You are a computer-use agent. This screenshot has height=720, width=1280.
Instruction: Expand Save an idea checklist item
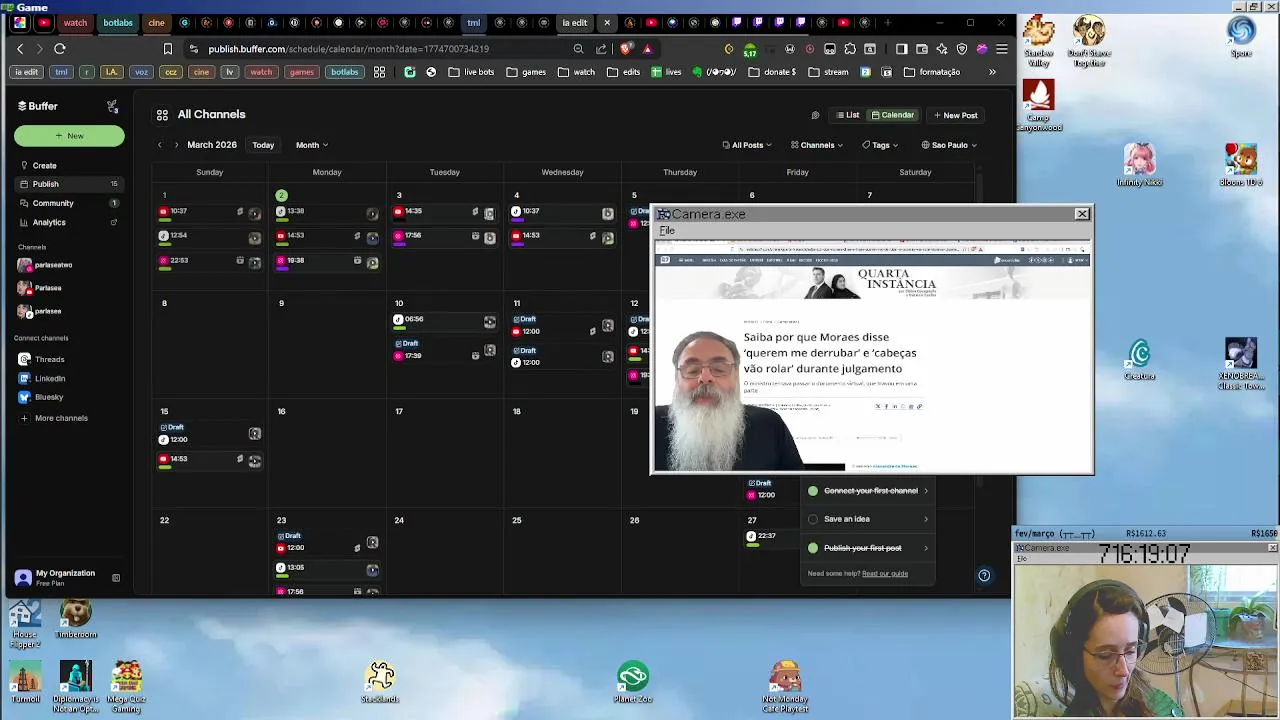tap(868, 519)
